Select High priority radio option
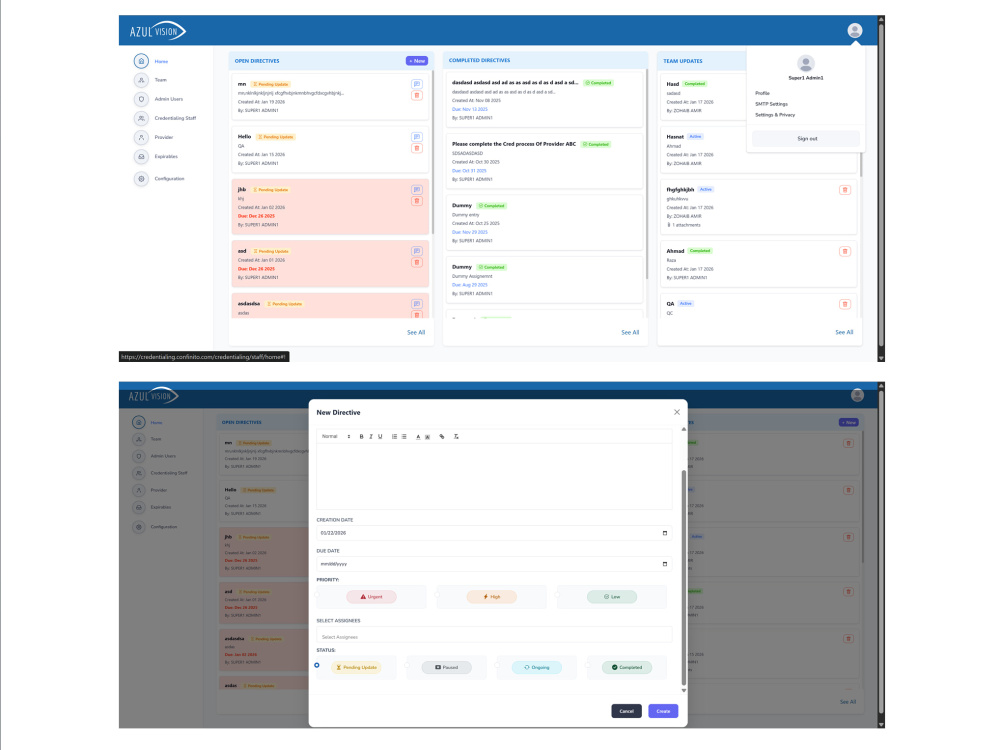The image size is (1000, 750). [438, 595]
